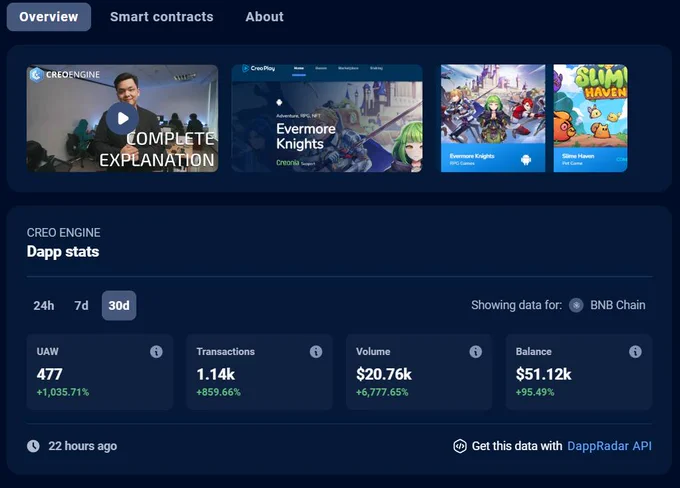Viewport: 680px width, 488px height.
Task: Click the API code icon
Action: (460, 446)
